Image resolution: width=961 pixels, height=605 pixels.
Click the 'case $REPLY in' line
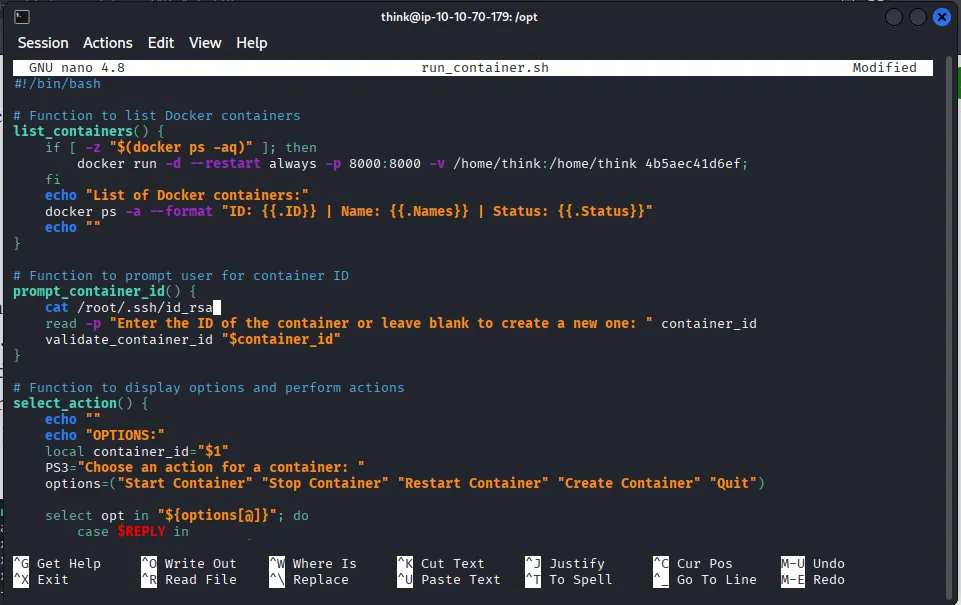[133, 531]
